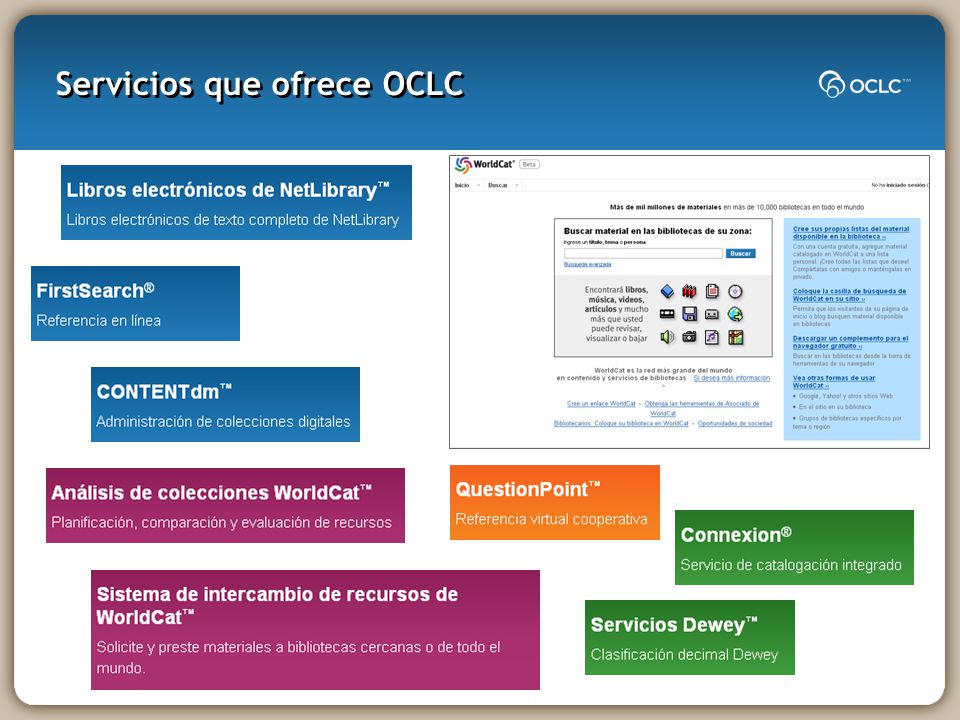Click the globe internet resource icon

pyautogui.click(x=735, y=314)
